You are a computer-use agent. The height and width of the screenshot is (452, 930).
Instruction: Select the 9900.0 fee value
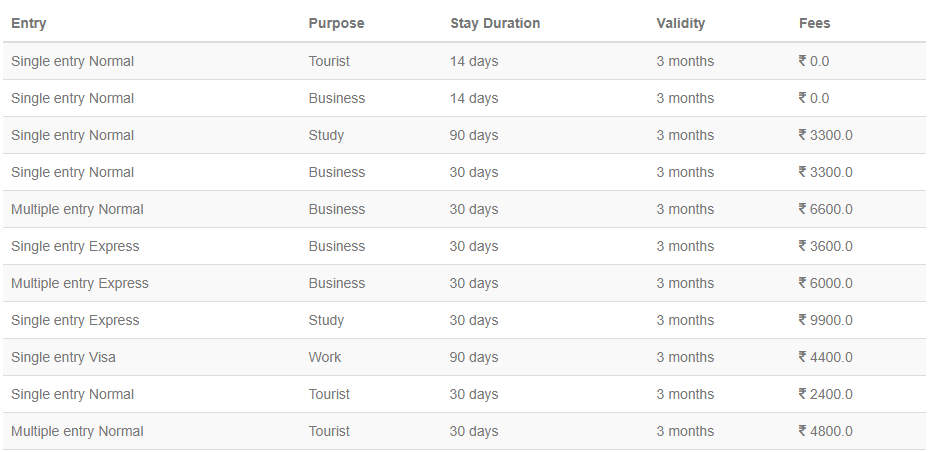coord(831,320)
